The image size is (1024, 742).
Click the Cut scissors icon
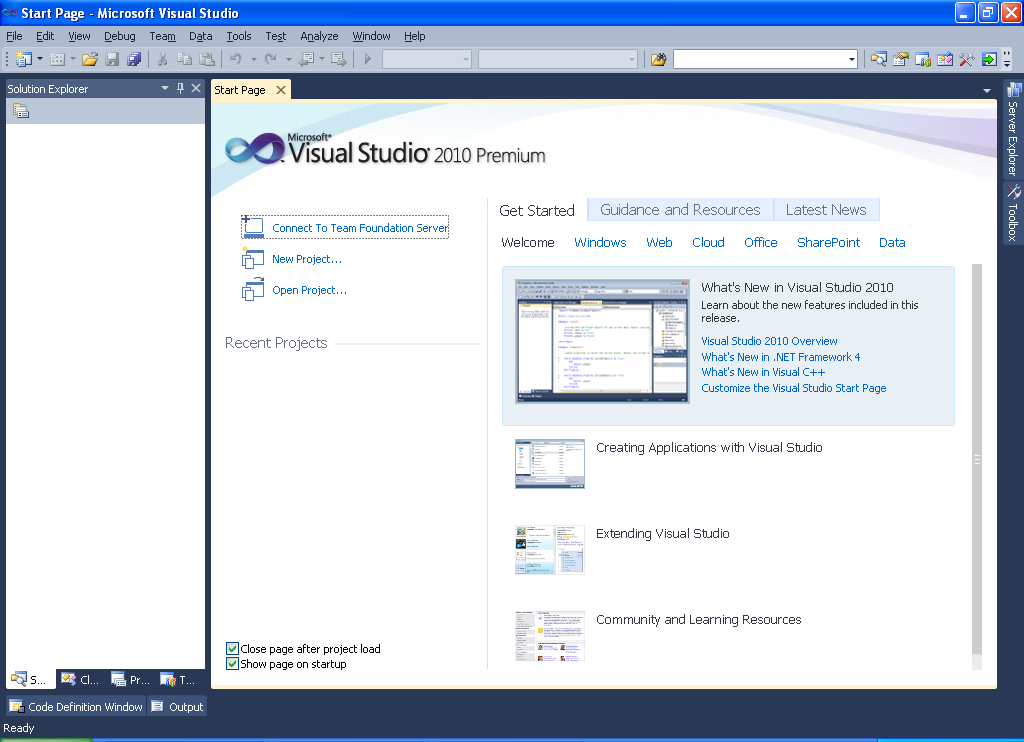click(163, 59)
